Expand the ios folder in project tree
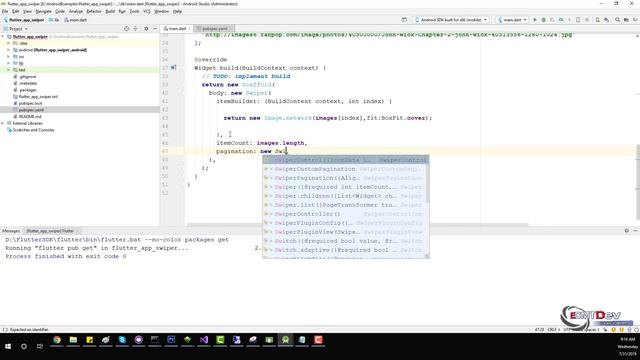This screenshot has height=360, width=640. click(x=8, y=57)
